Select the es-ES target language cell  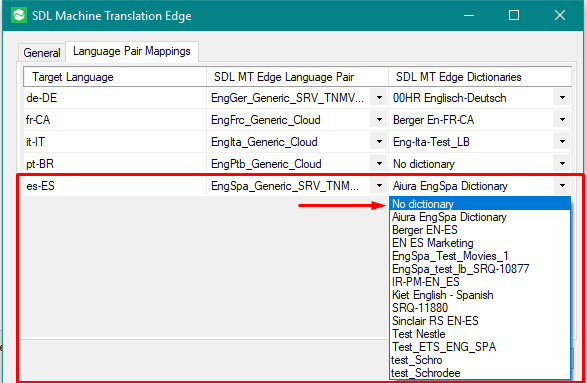(x=115, y=186)
